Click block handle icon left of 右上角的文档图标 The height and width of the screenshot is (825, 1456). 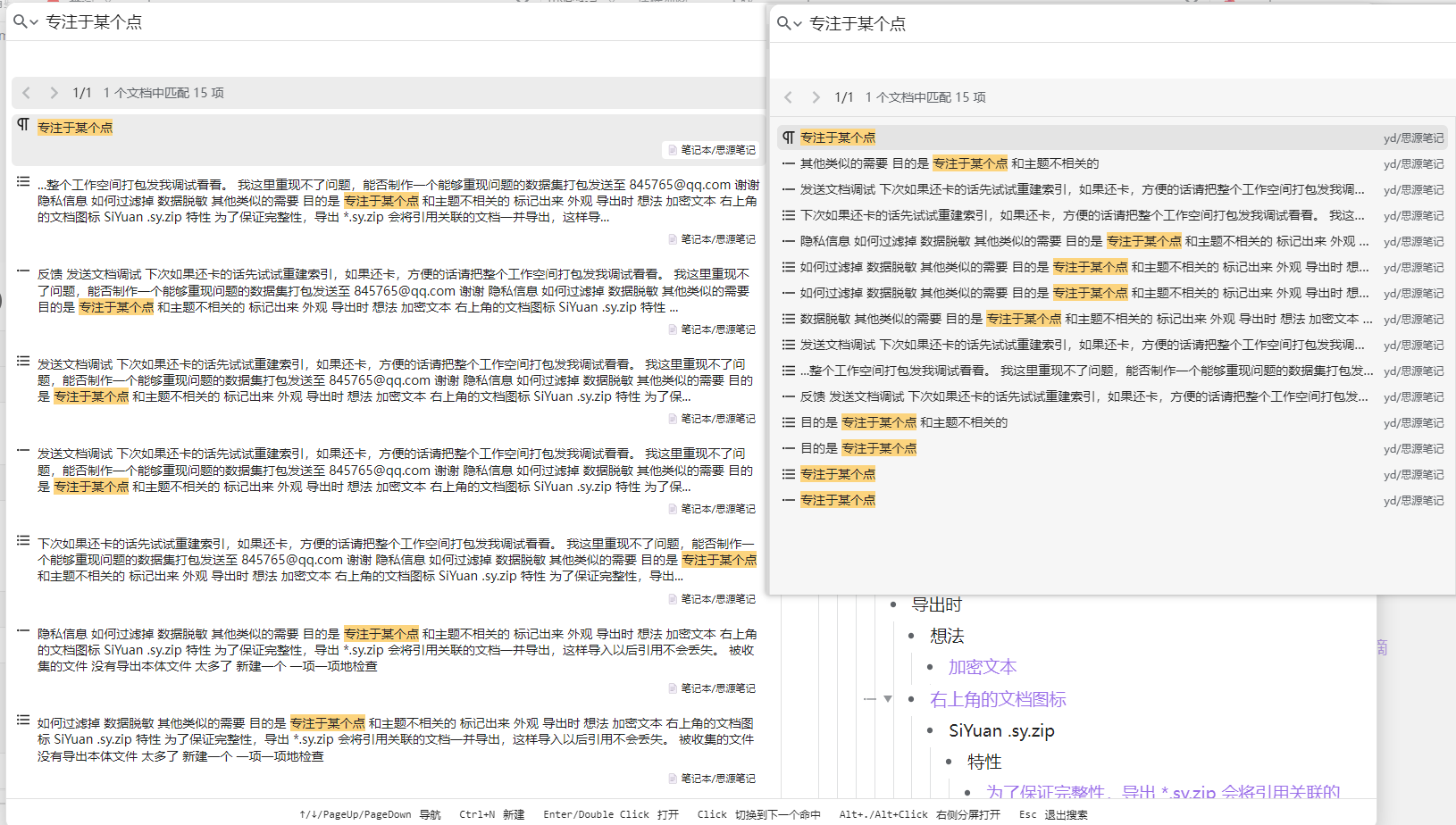869,699
